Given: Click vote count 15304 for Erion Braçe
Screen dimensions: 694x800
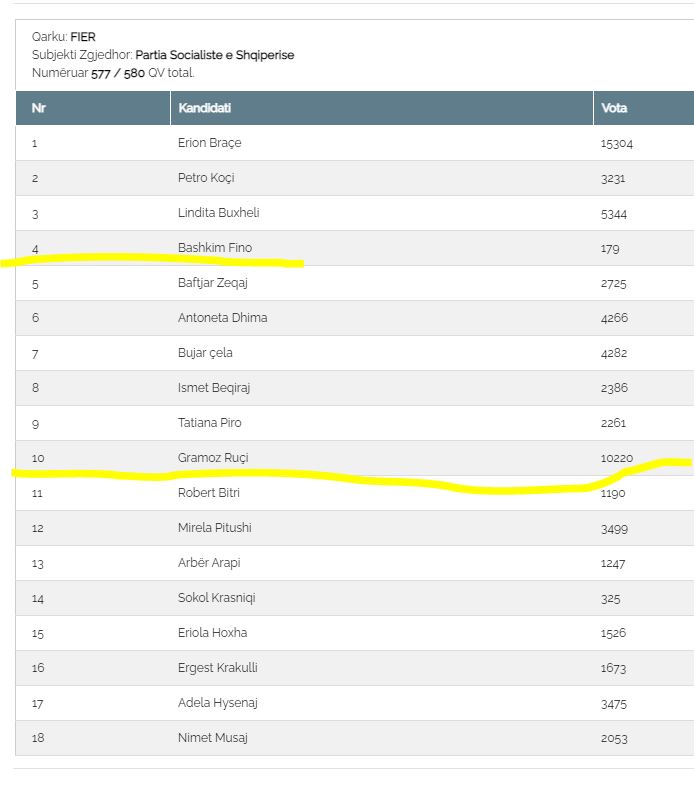Looking at the screenshot, I should 616,143.
